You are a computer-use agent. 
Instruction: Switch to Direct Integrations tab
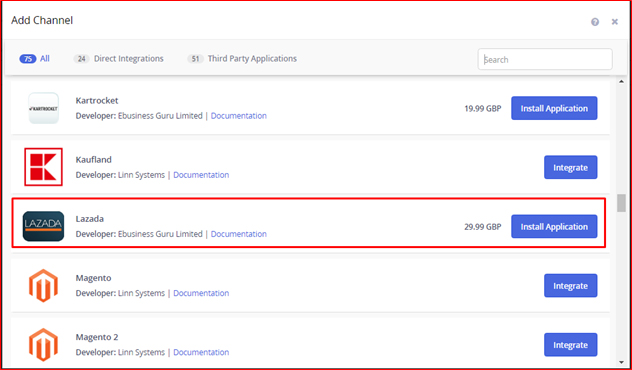[x=118, y=59]
